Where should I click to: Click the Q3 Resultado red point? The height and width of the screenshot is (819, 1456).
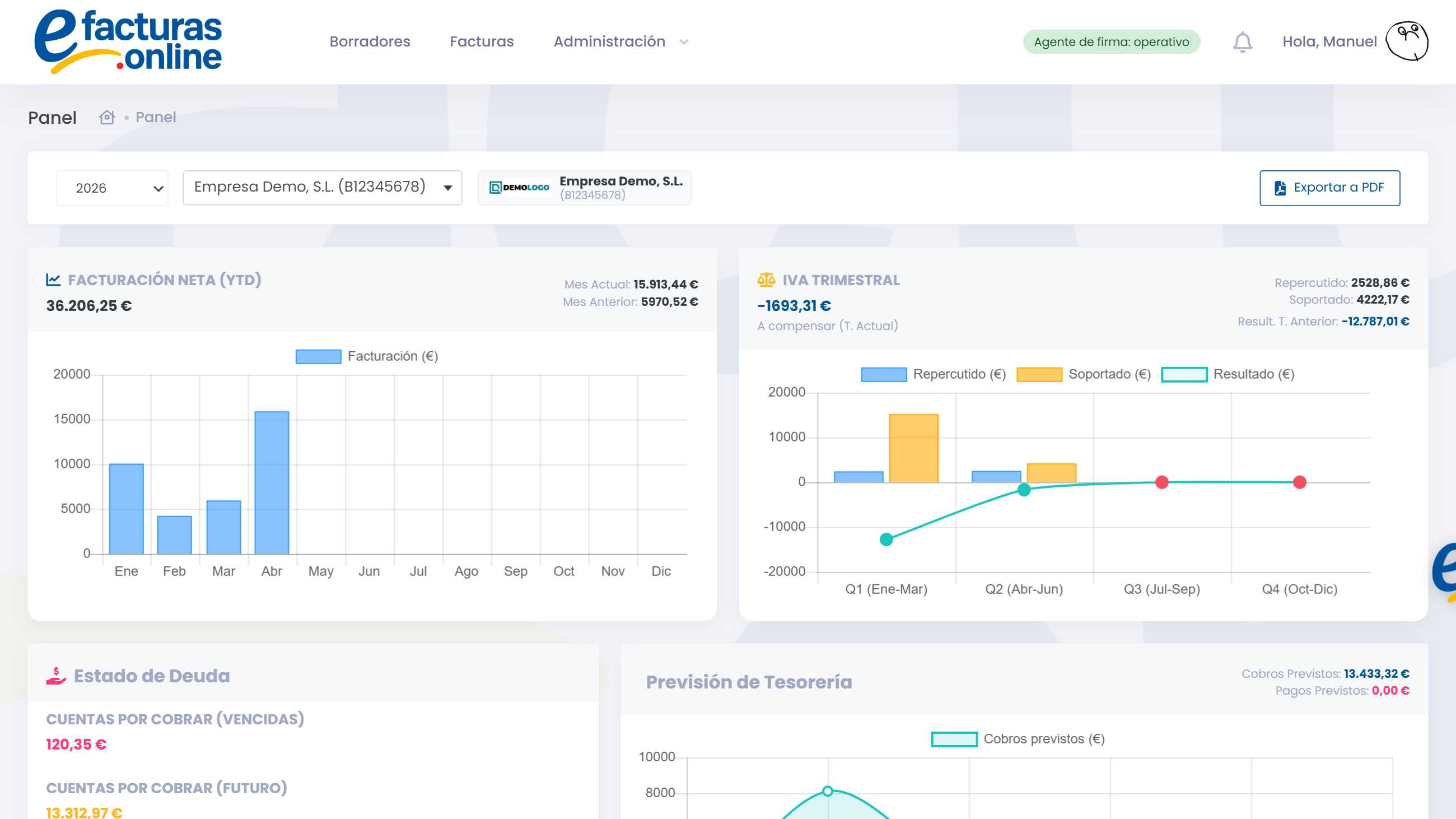point(1162,482)
